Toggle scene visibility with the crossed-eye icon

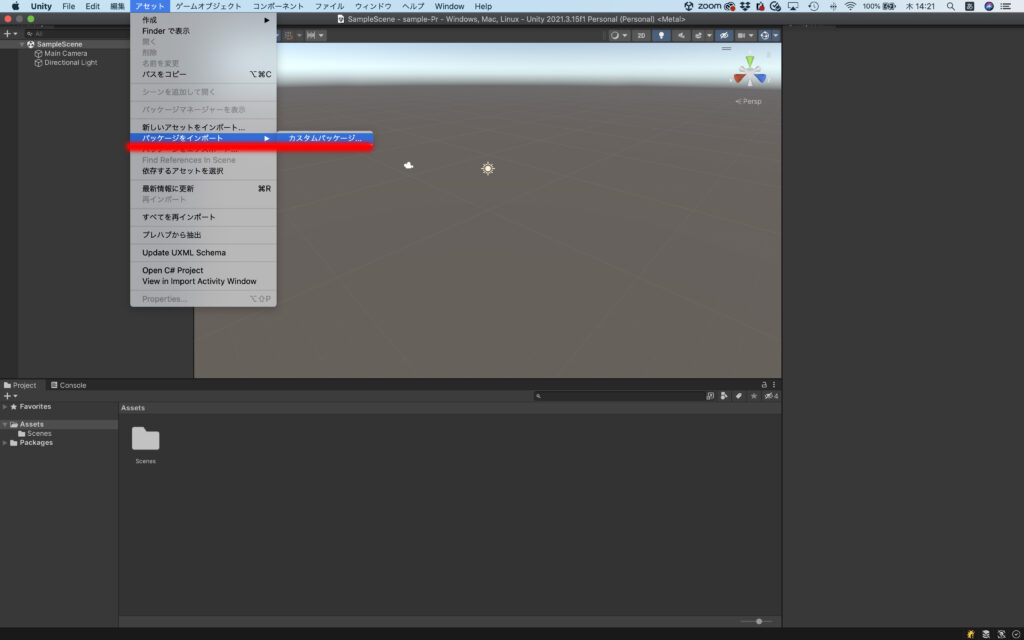click(724, 35)
